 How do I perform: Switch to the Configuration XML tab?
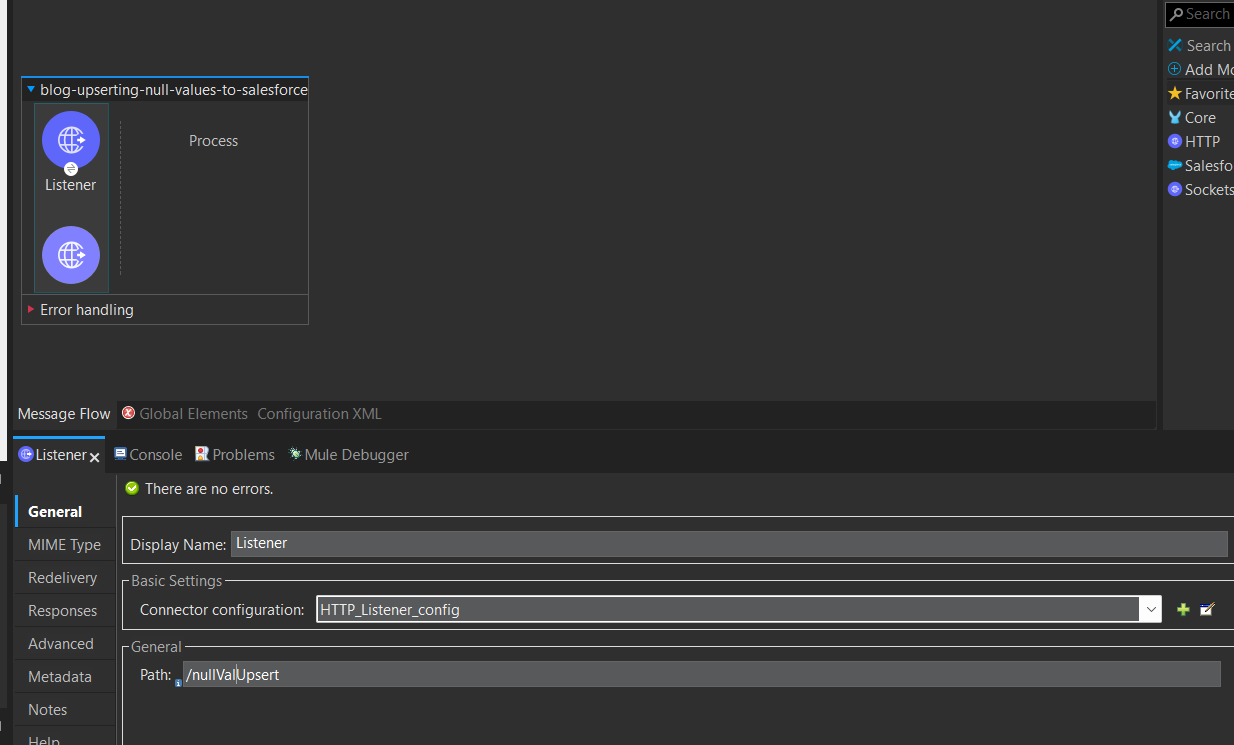coord(319,414)
